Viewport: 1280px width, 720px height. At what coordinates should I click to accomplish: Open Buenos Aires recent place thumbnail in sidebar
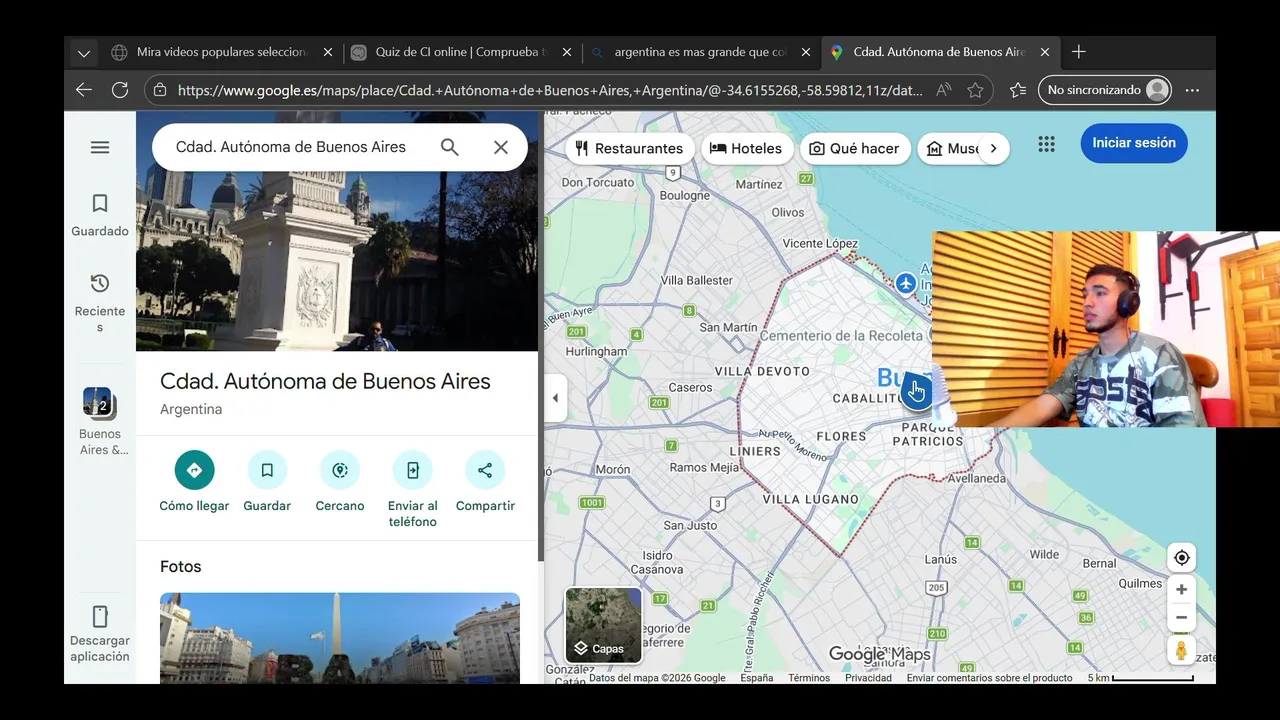tap(99, 403)
